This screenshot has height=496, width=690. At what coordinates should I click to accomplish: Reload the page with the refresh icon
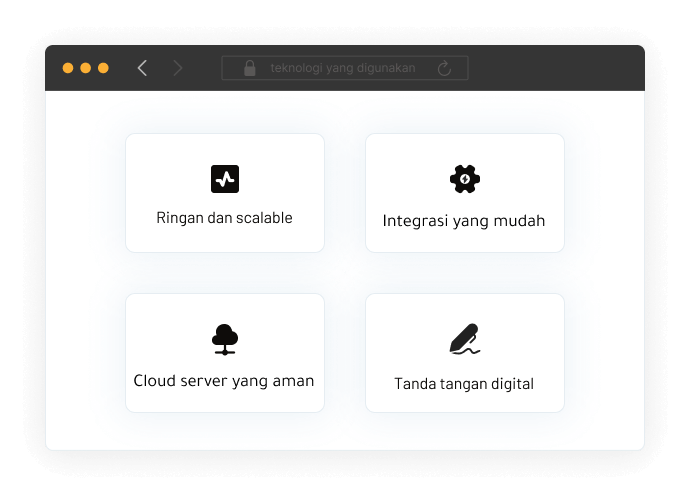[x=445, y=68]
